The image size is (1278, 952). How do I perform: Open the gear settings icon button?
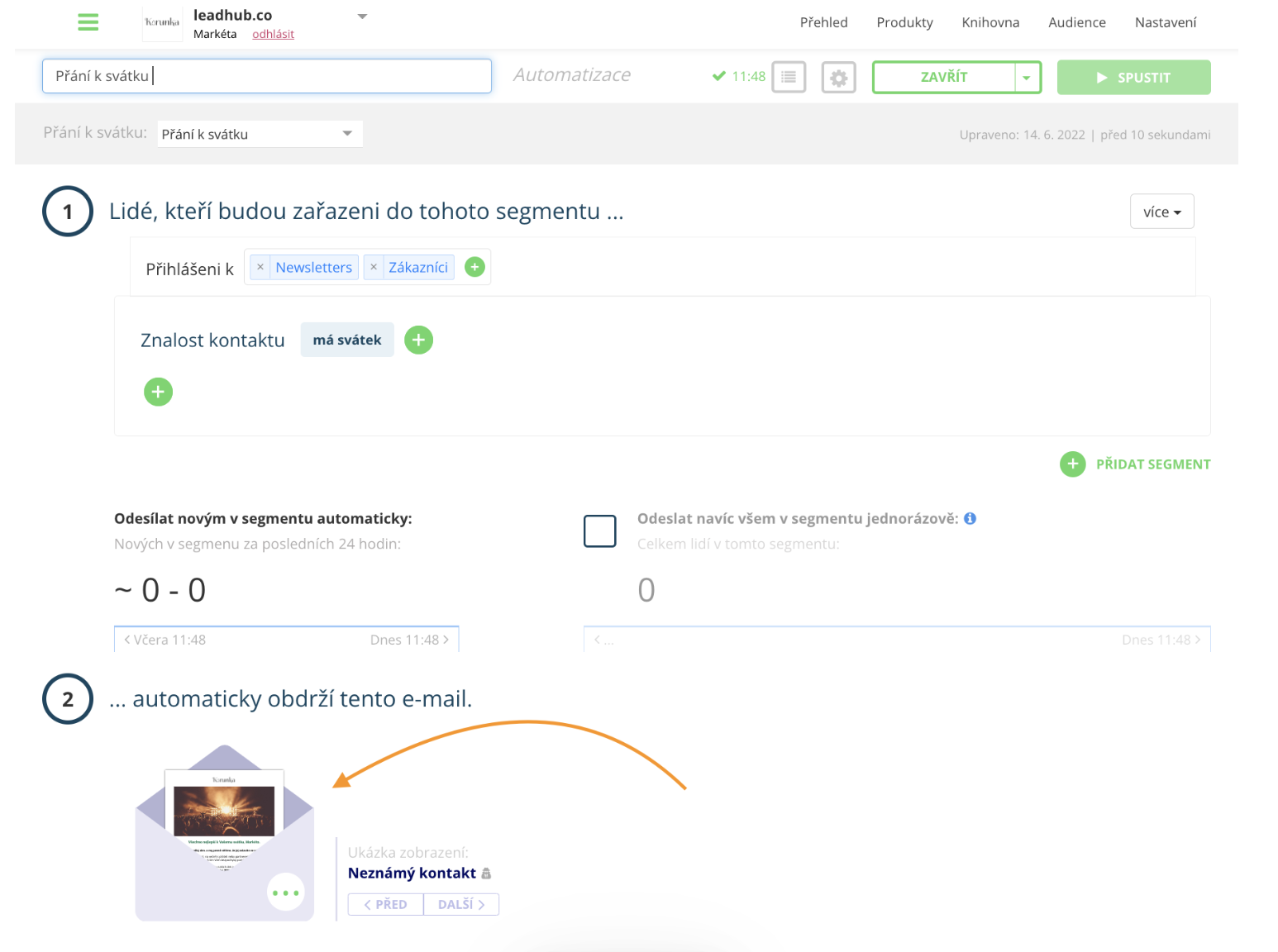tap(838, 78)
